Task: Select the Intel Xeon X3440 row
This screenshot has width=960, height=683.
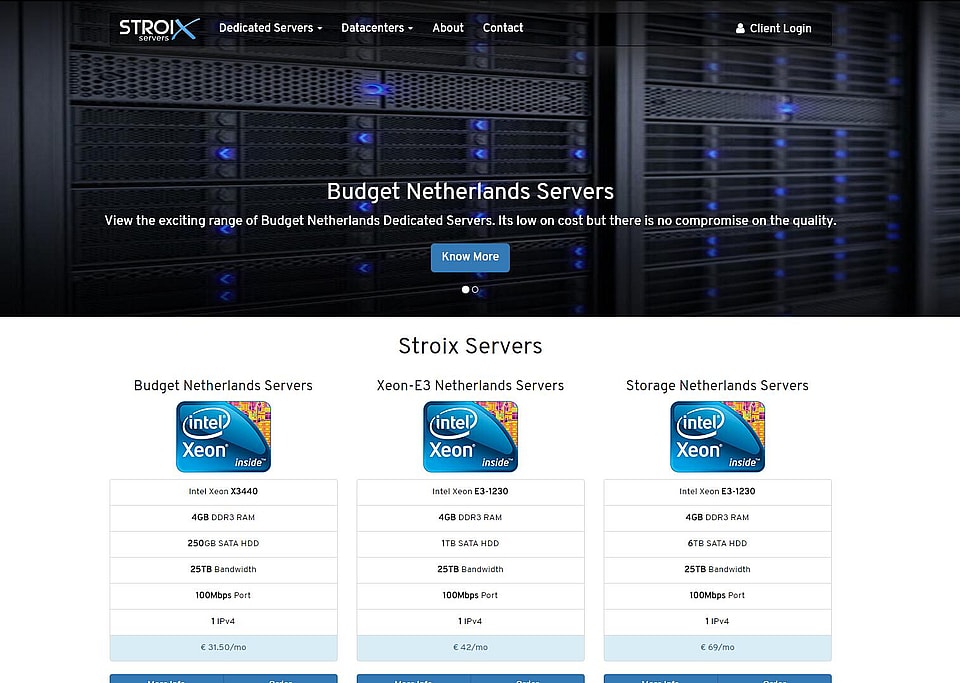Action: [223, 492]
